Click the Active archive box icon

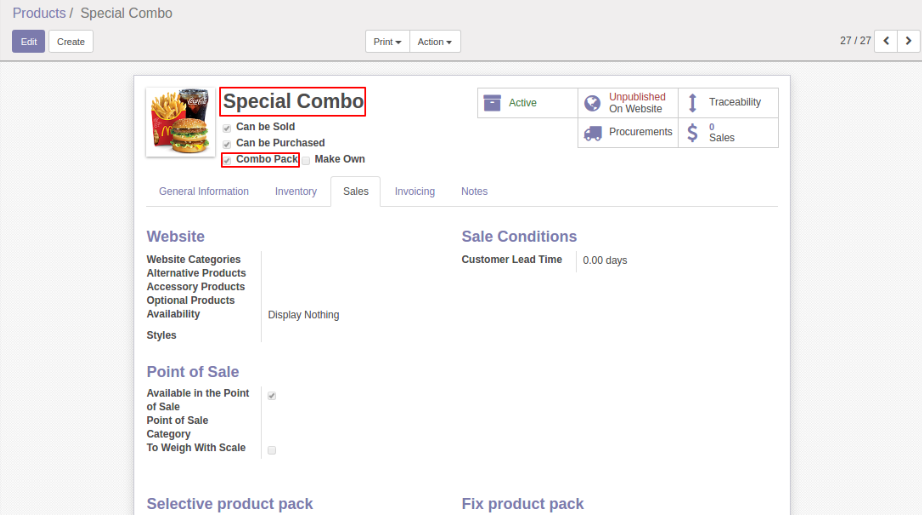click(x=491, y=103)
